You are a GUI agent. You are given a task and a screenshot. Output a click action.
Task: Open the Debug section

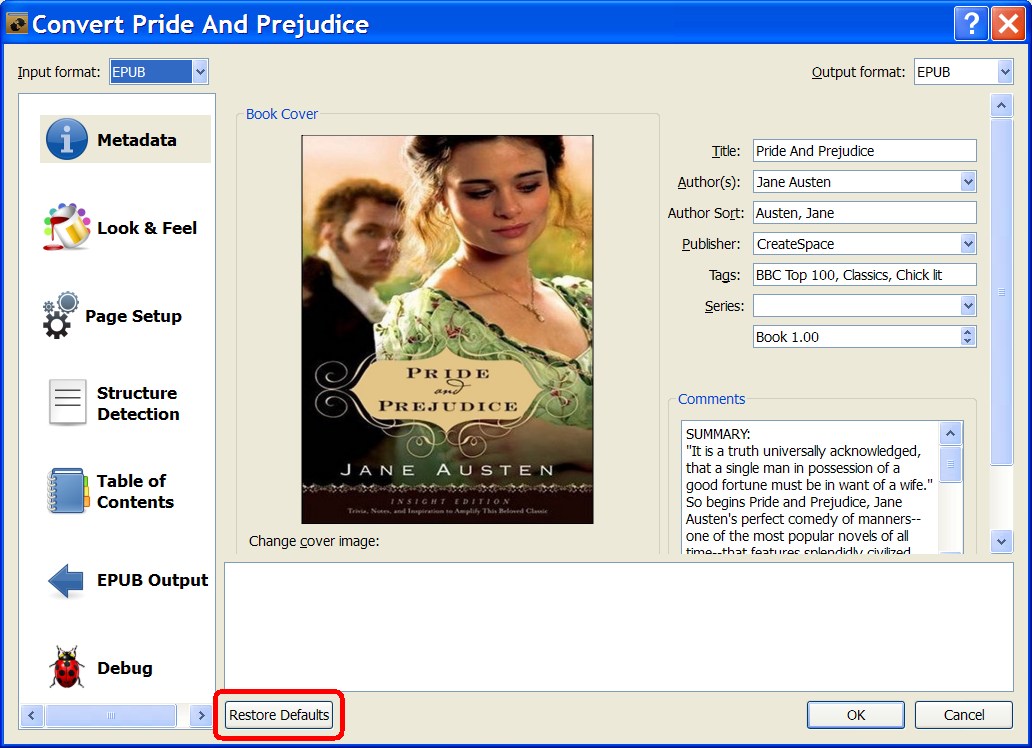125,668
